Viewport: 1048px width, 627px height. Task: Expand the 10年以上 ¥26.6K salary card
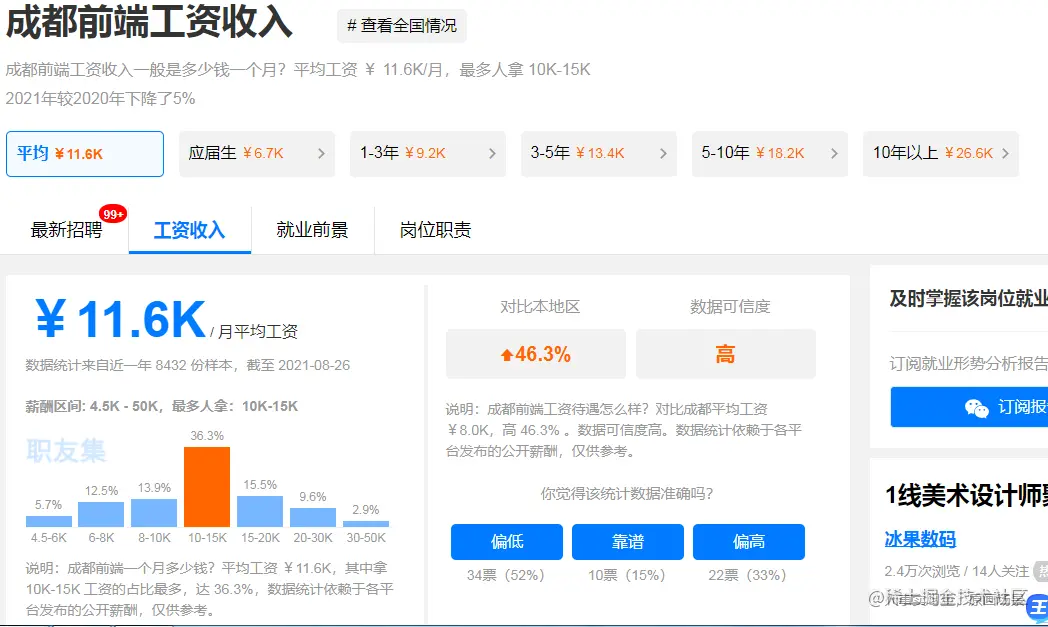[940, 154]
